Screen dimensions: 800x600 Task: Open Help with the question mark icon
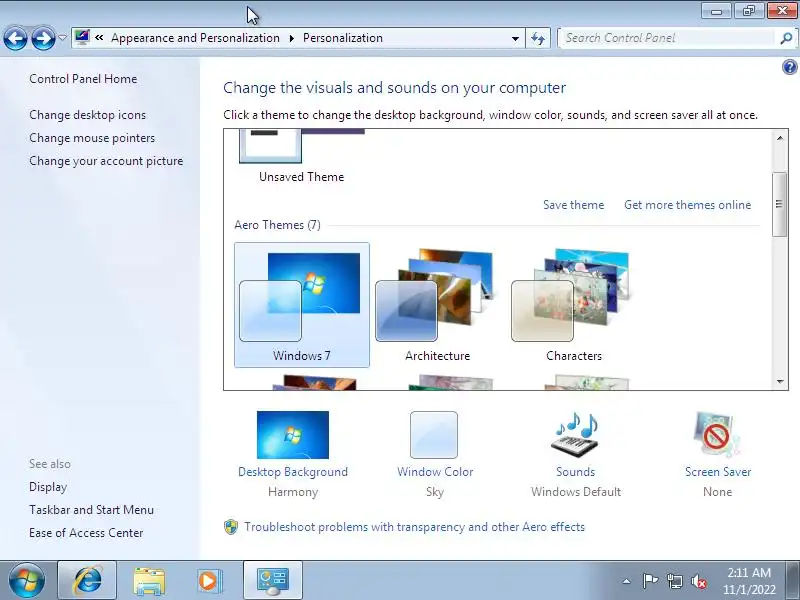pyautogui.click(x=789, y=67)
